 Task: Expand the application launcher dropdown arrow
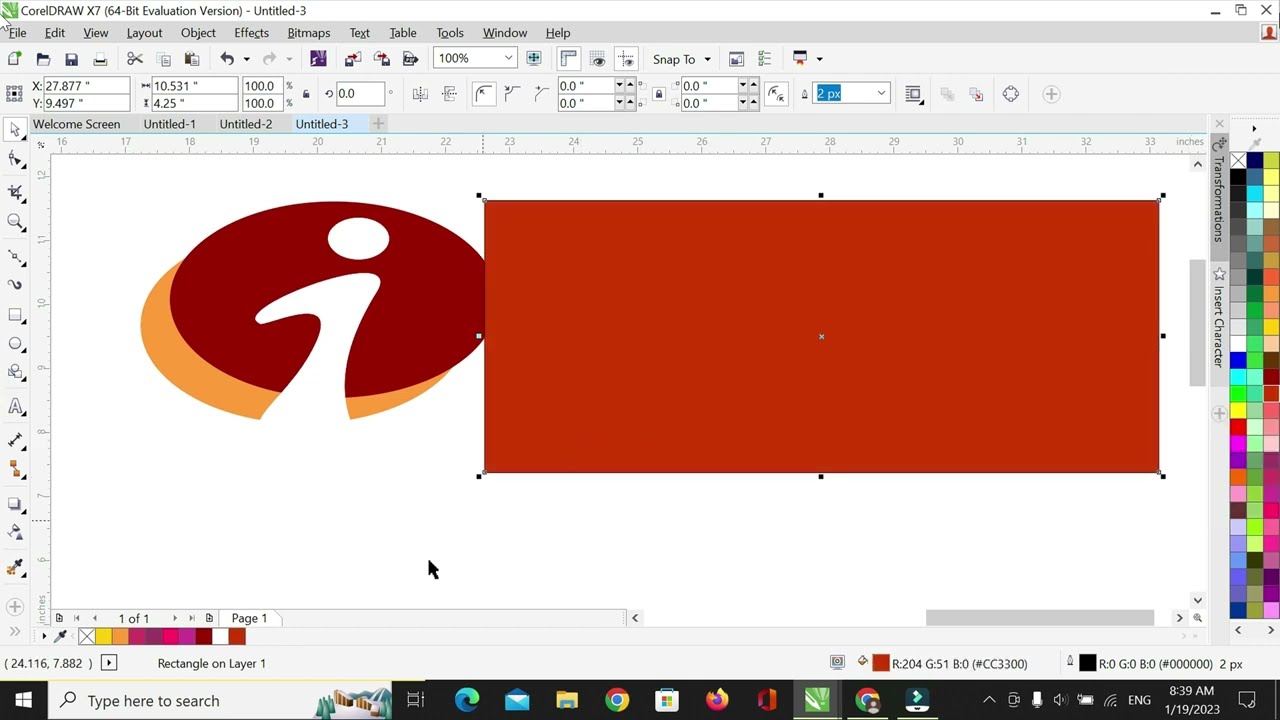(x=819, y=59)
